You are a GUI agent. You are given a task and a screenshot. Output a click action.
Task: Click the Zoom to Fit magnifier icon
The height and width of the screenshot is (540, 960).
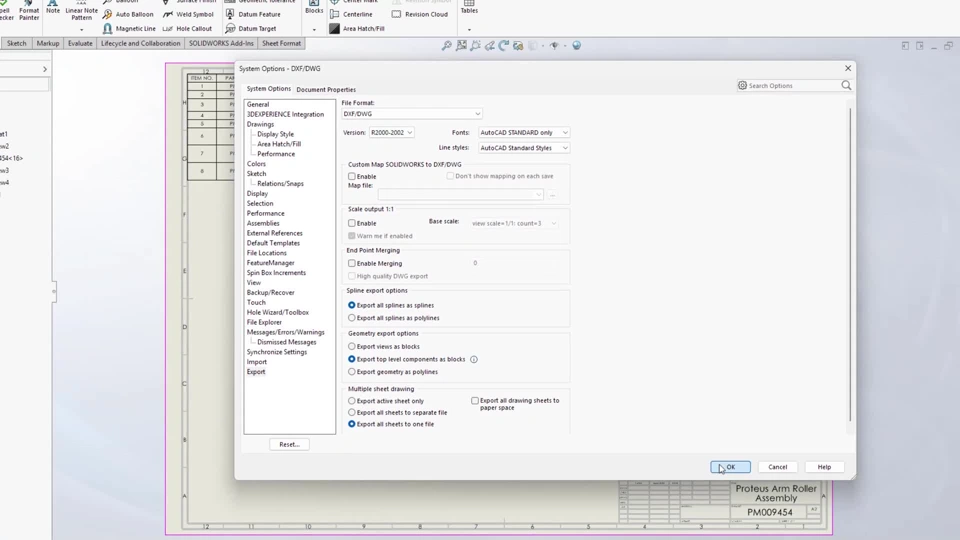coord(446,46)
